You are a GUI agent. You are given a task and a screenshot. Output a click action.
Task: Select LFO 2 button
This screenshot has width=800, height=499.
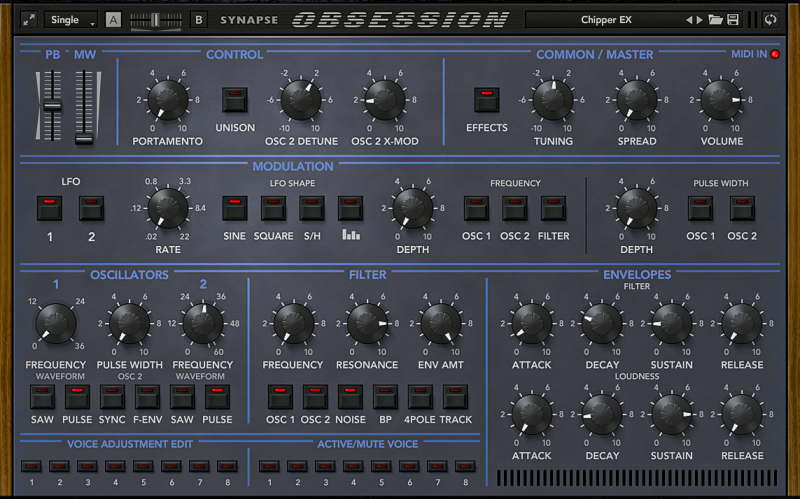coord(91,208)
